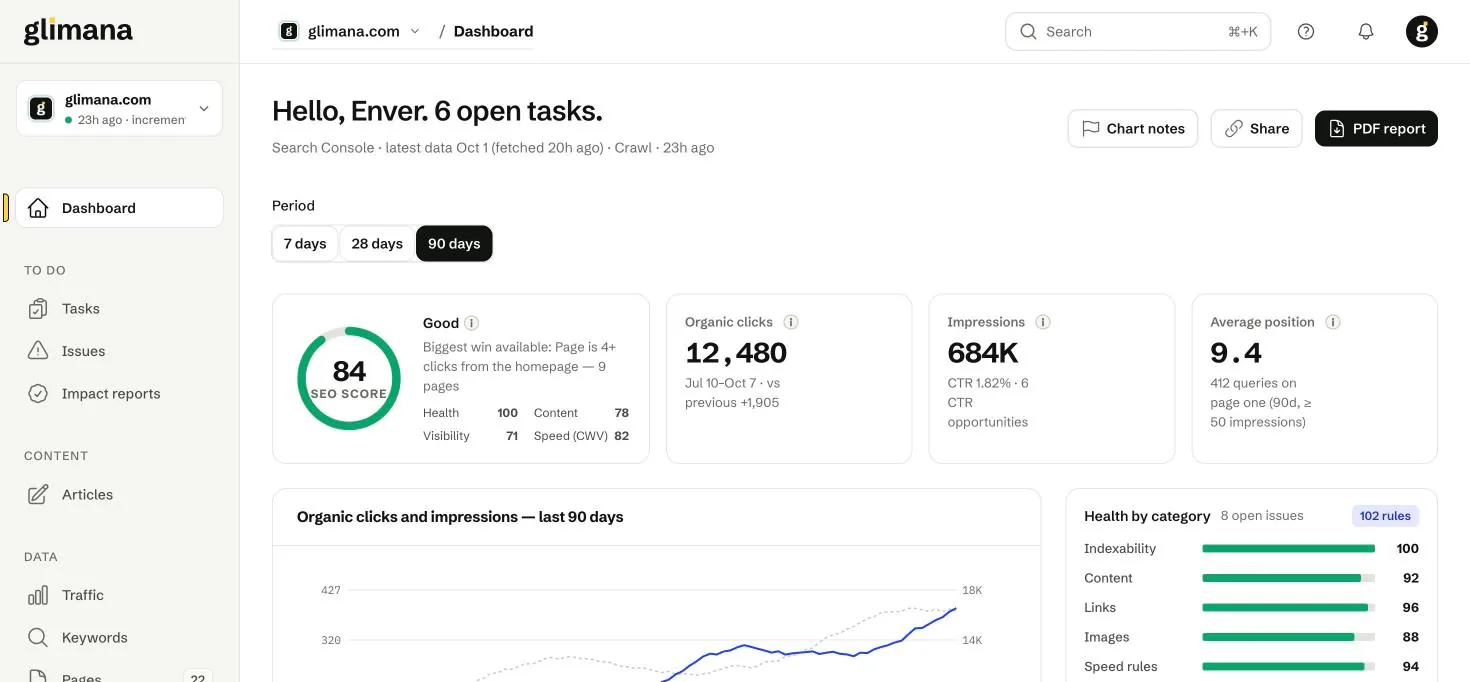Click the Speed (CWV) 82 score

click(x=581, y=436)
